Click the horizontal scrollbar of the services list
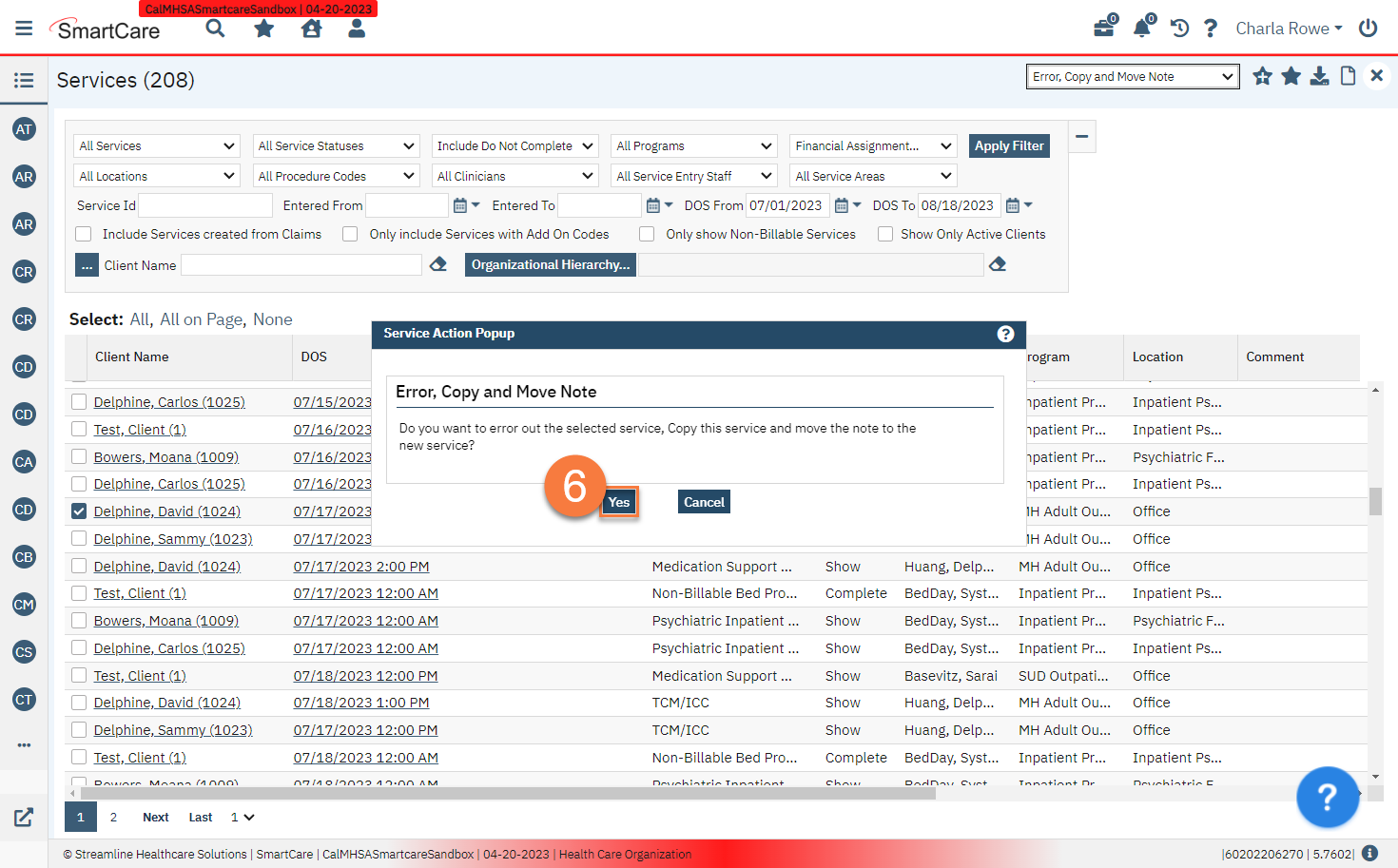The height and width of the screenshot is (868, 1398). click(x=508, y=793)
